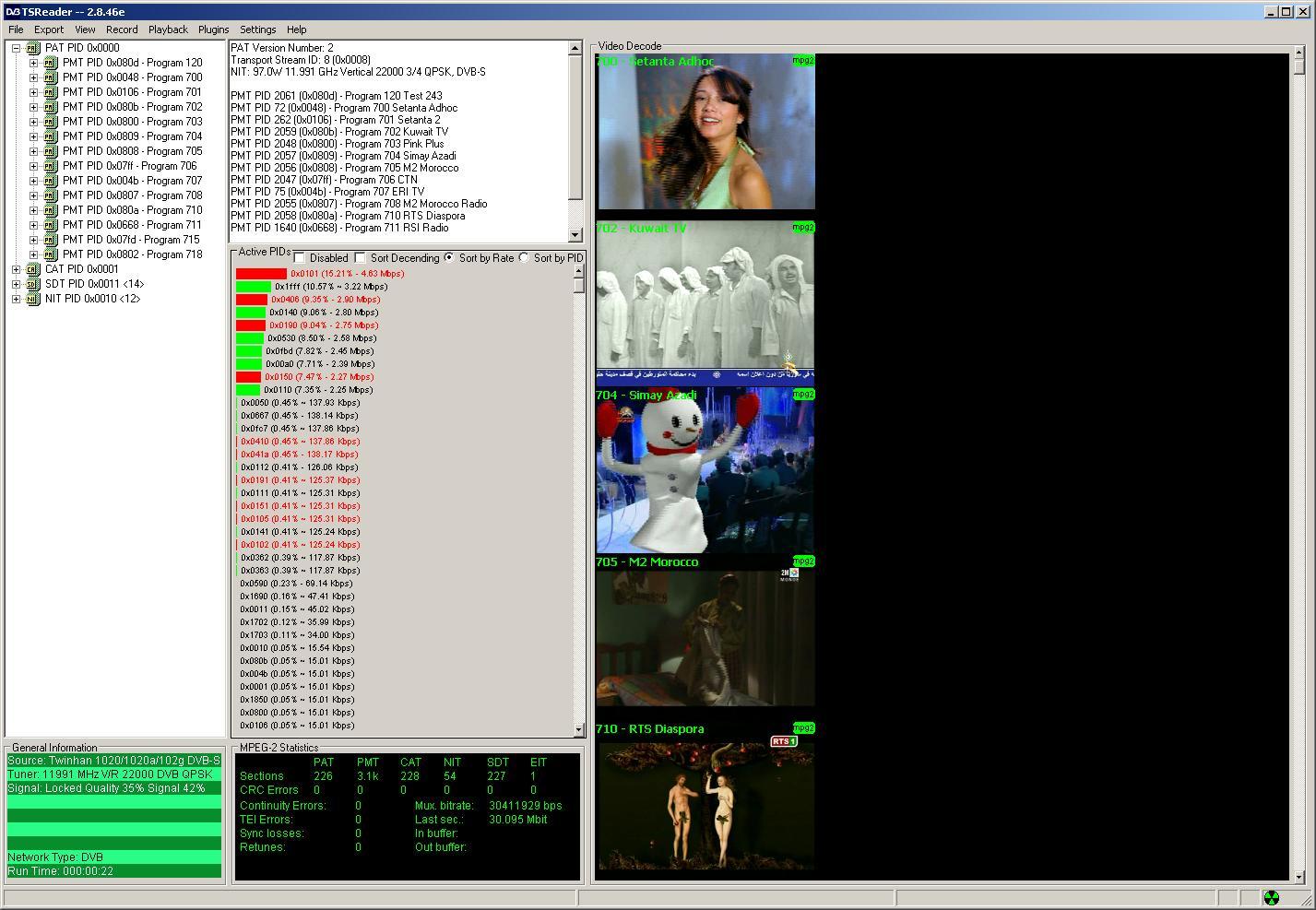Select the Setanta Adhoc video thumbnail
This screenshot has height=910, width=1316.
coord(705,131)
